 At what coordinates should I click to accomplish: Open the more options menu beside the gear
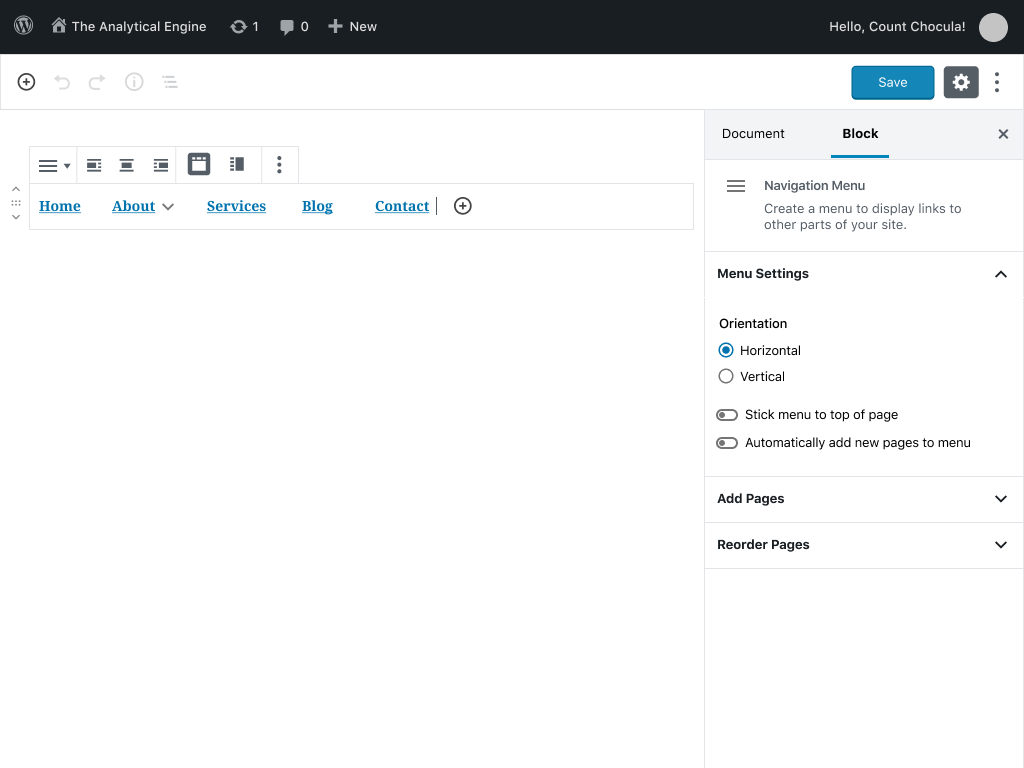[x=997, y=82]
